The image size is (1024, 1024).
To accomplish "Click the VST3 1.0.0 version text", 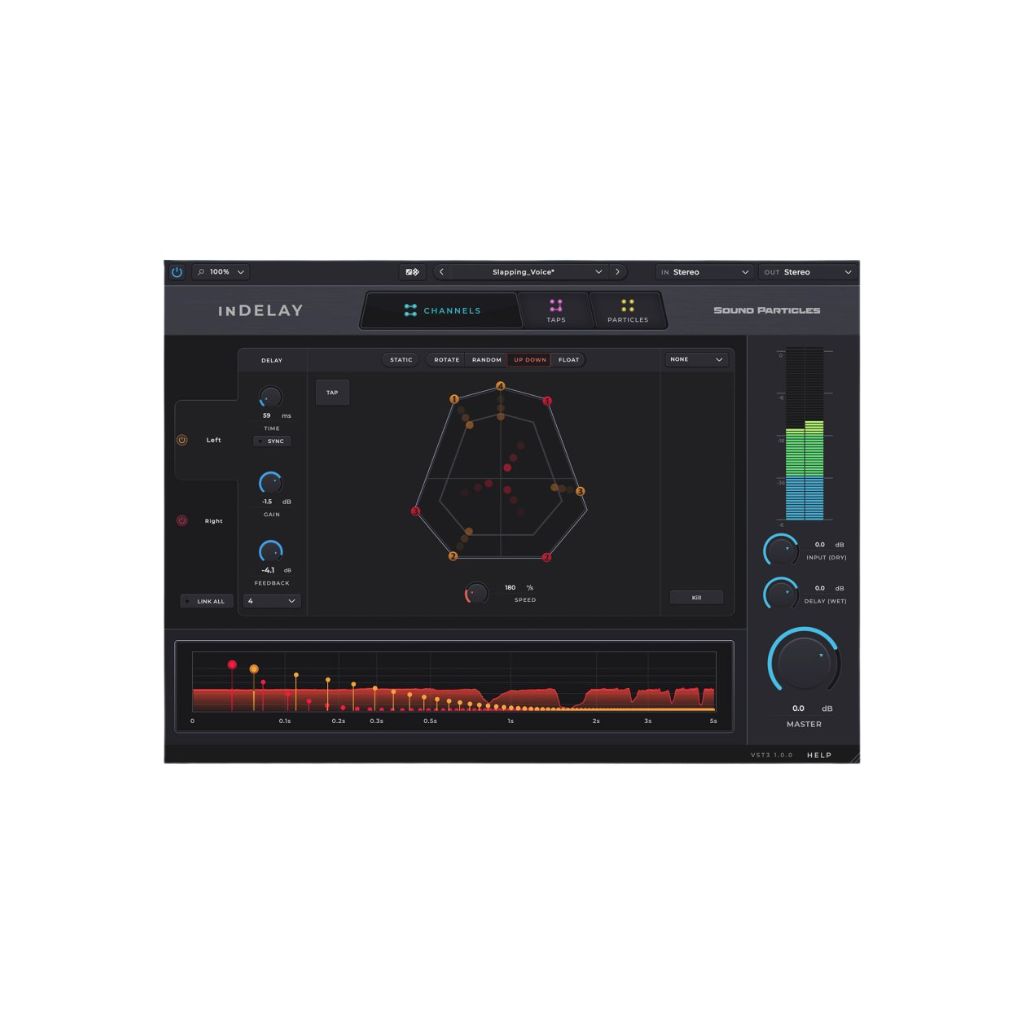I will tap(771, 755).
